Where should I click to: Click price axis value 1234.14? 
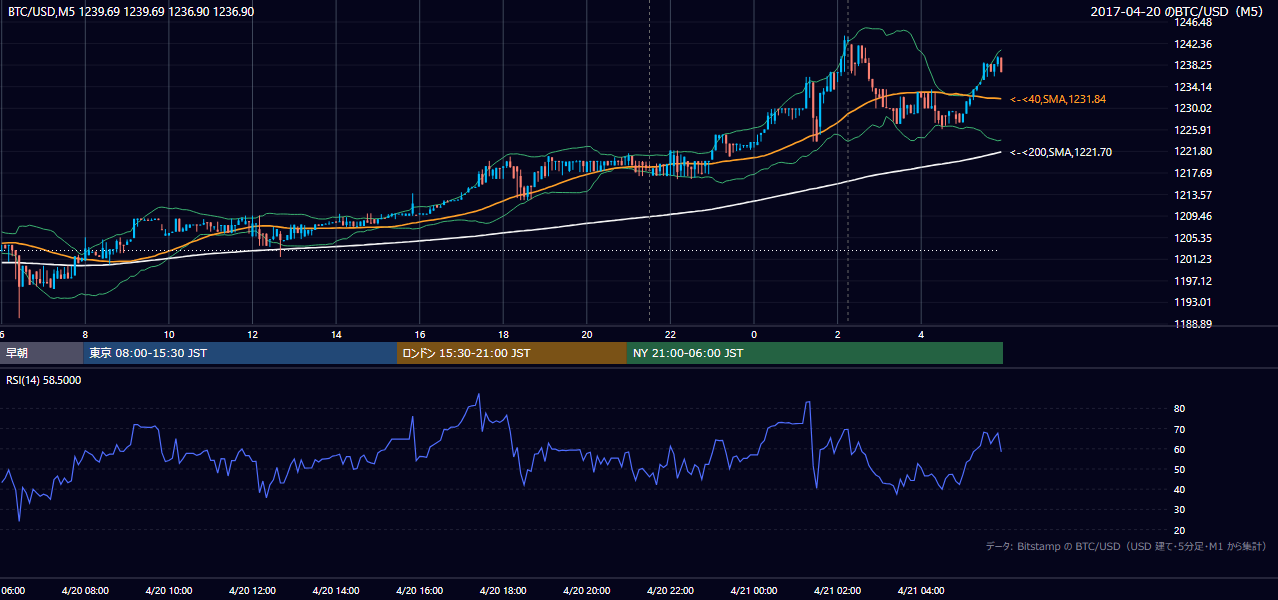point(1194,87)
